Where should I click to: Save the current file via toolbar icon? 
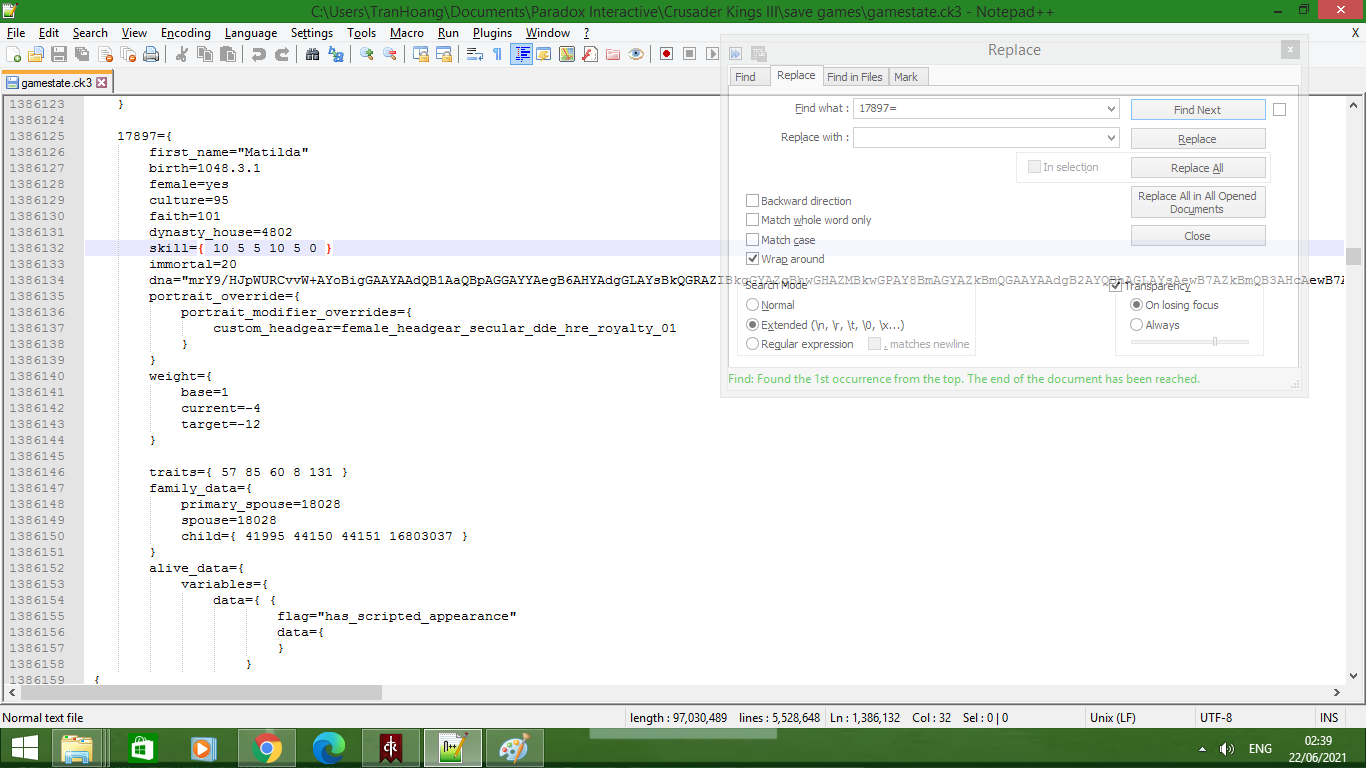click(59, 54)
